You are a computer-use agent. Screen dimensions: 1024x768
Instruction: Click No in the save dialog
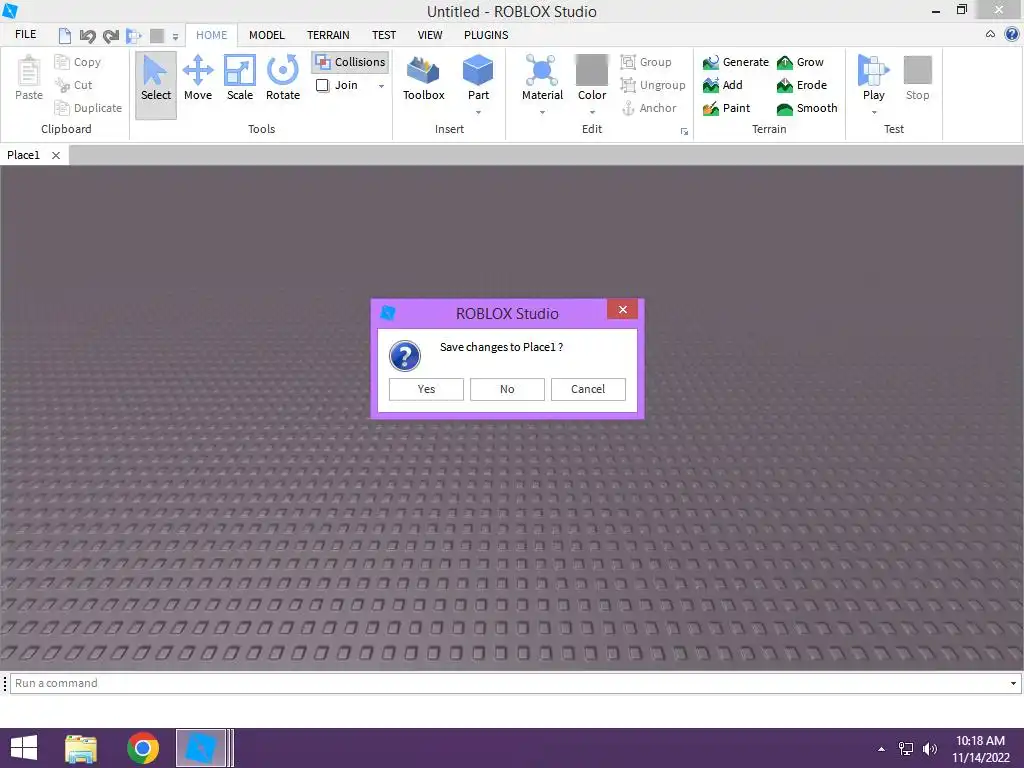point(507,389)
